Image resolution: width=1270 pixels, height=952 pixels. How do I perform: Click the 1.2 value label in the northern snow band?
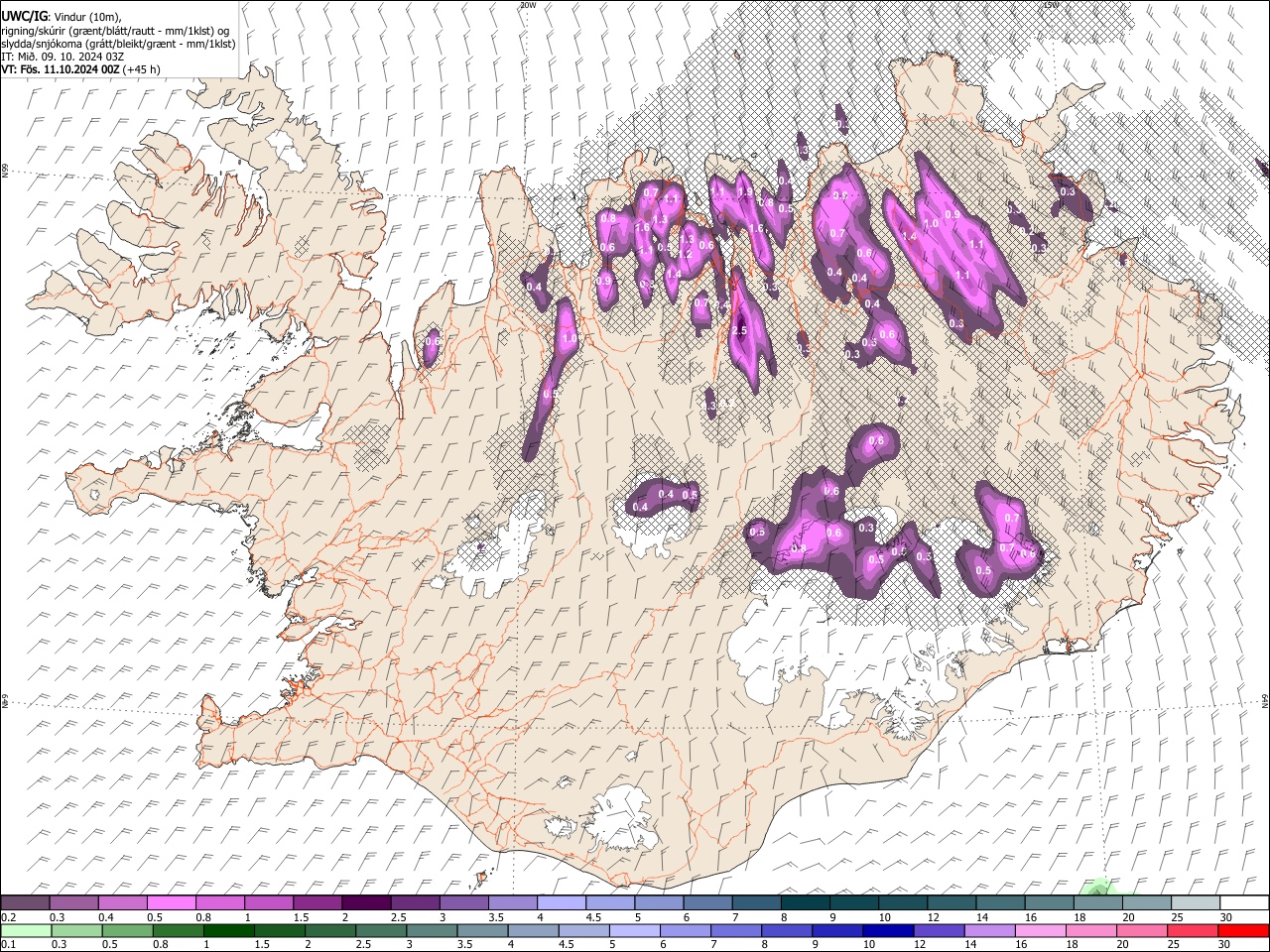coord(686,254)
